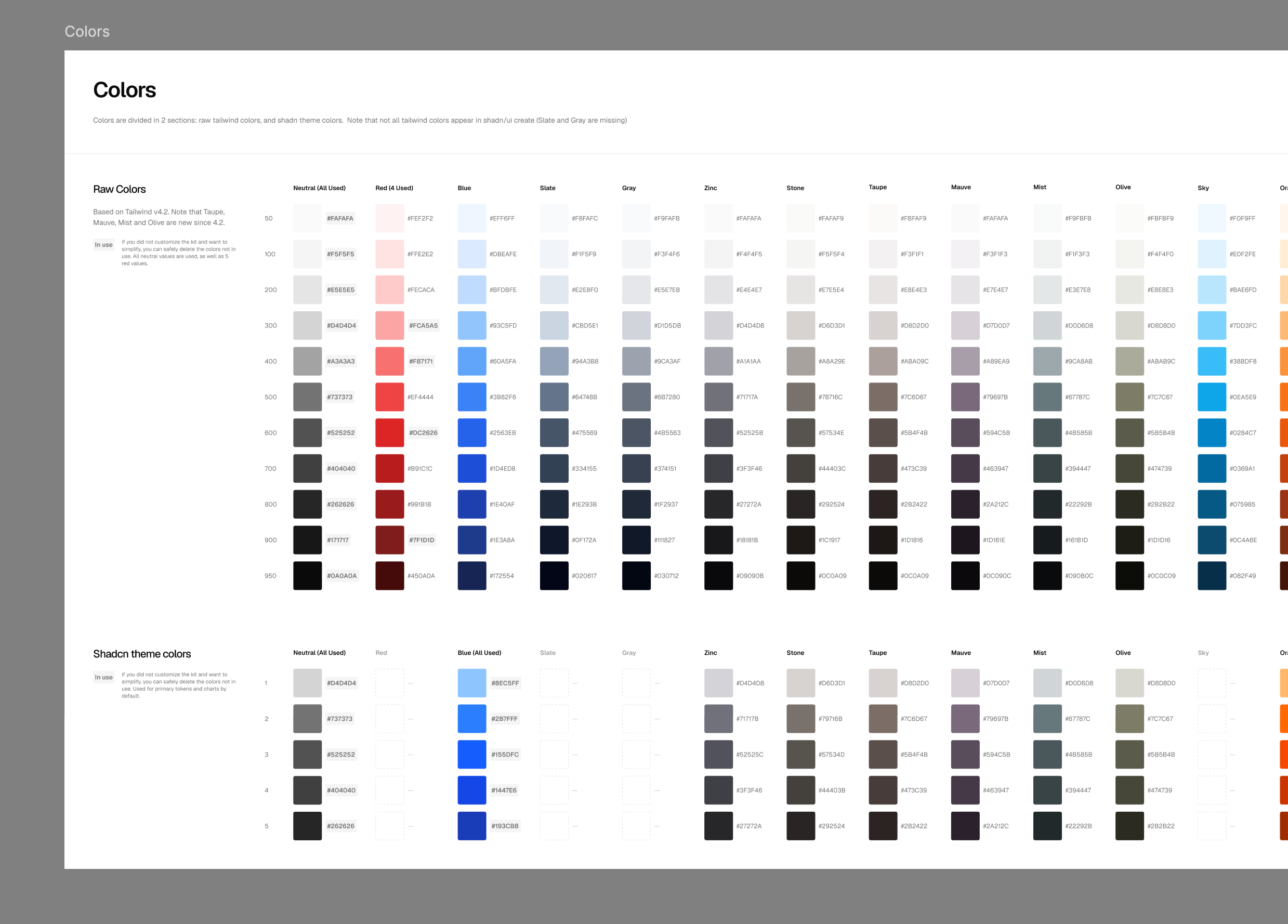Select the Blue 500 swatch #3B82F6
1288x924 pixels.
coord(471,397)
